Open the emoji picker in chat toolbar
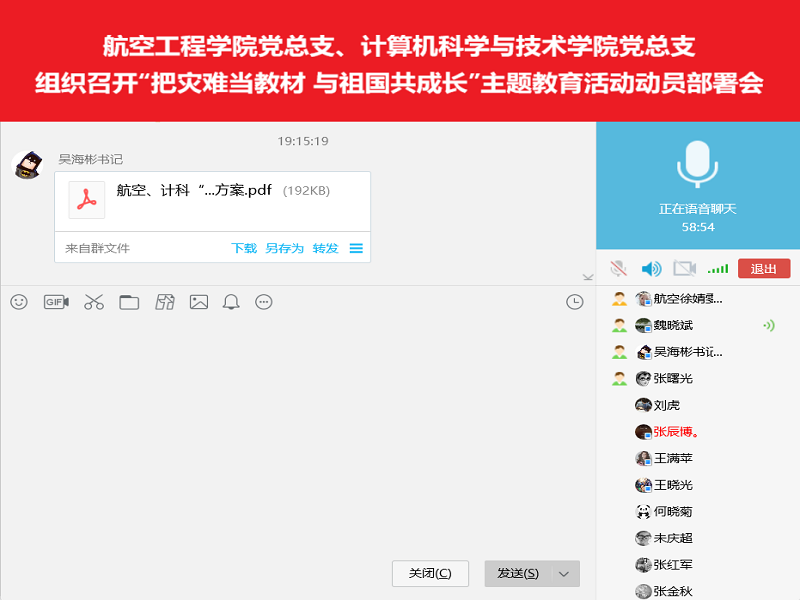The image size is (800, 600). point(19,302)
